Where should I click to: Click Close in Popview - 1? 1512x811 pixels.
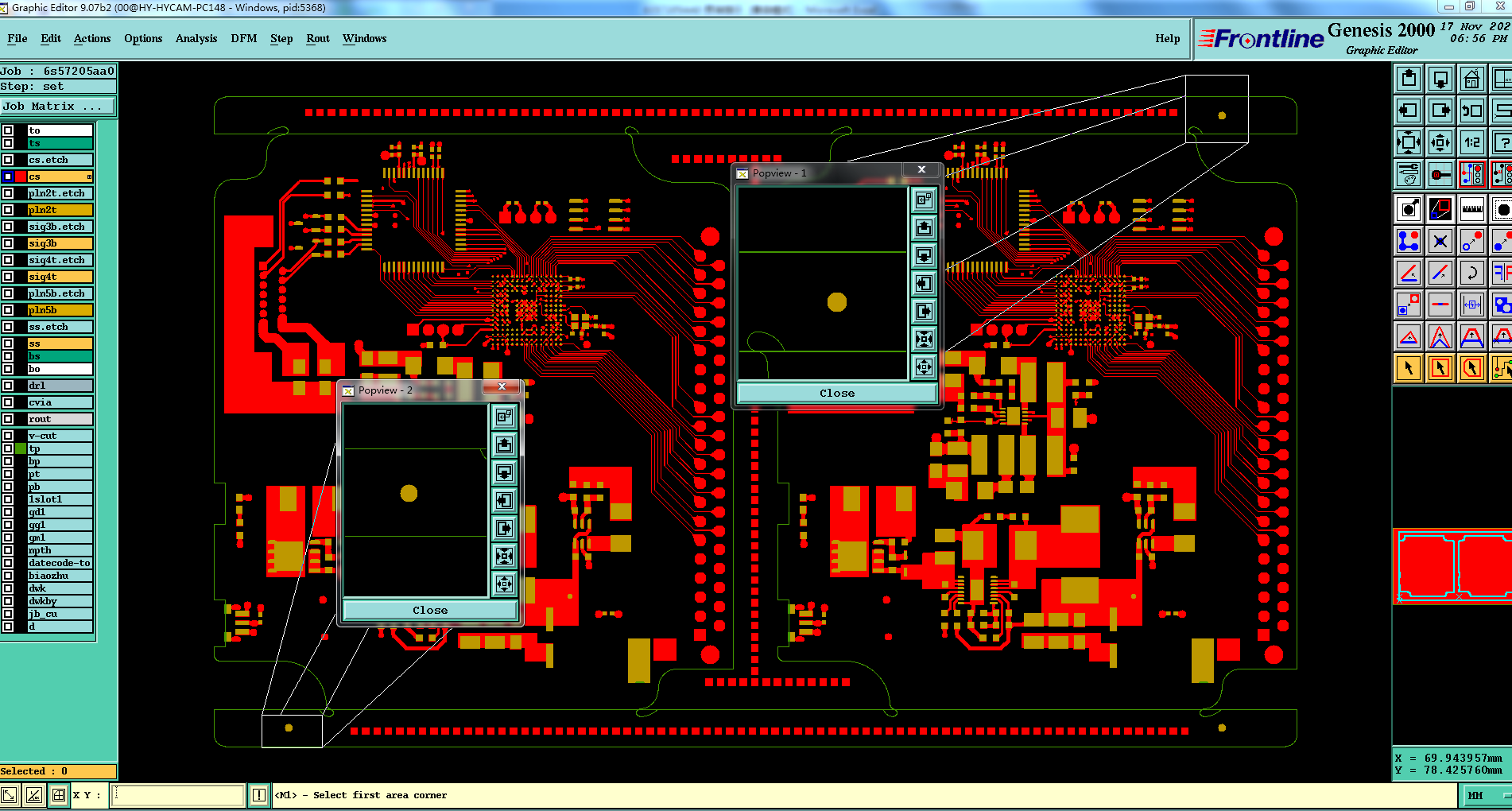837,393
